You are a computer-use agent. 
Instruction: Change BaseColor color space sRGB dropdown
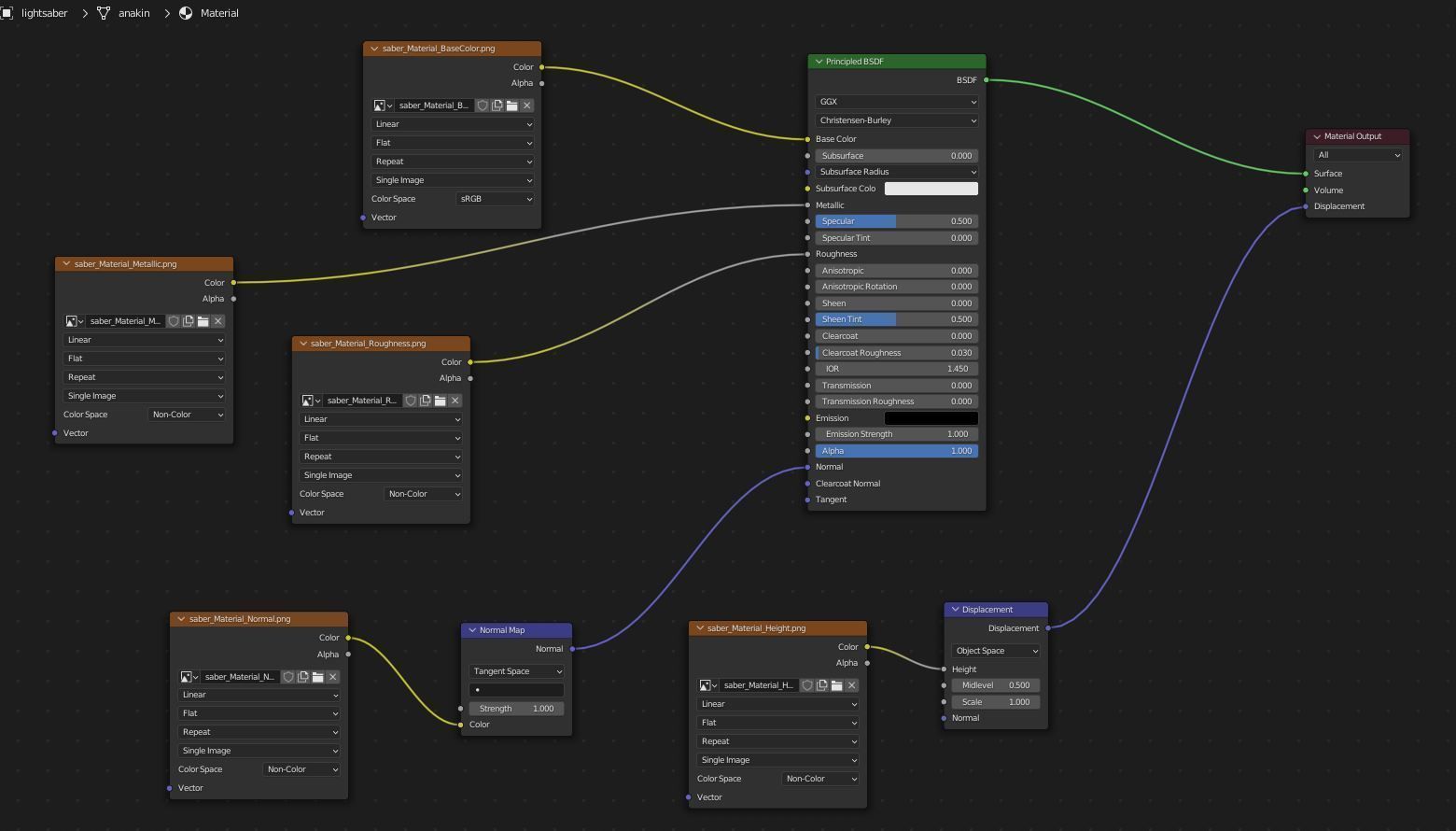(x=496, y=199)
